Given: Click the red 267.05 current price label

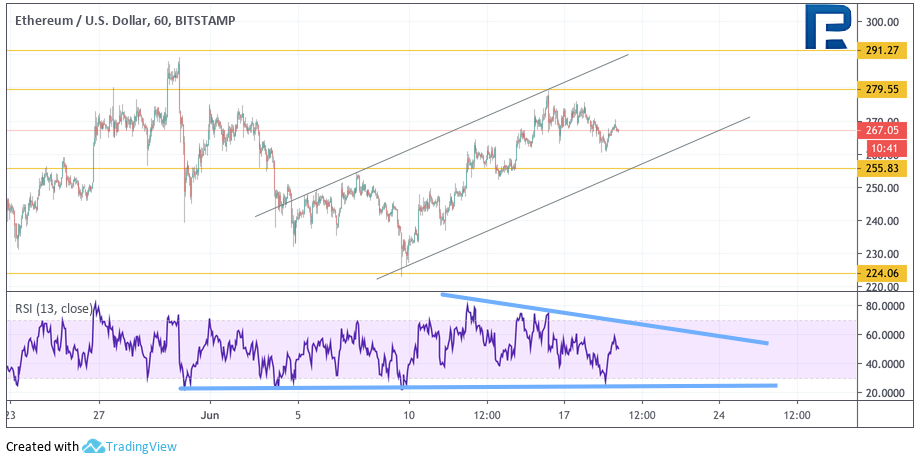Looking at the screenshot, I should pyautogui.click(x=885, y=130).
